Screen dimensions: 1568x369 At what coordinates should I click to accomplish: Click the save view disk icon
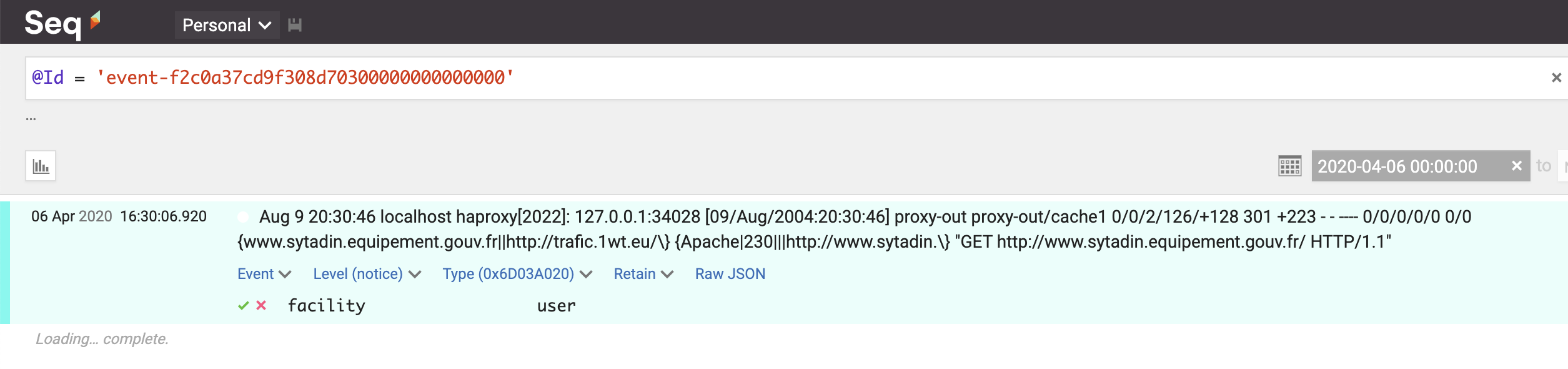(x=295, y=25)
